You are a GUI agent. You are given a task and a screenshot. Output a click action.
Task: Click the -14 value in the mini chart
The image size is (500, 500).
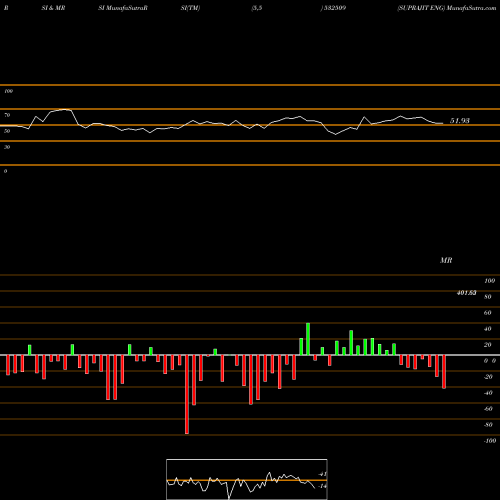[322, 486]
